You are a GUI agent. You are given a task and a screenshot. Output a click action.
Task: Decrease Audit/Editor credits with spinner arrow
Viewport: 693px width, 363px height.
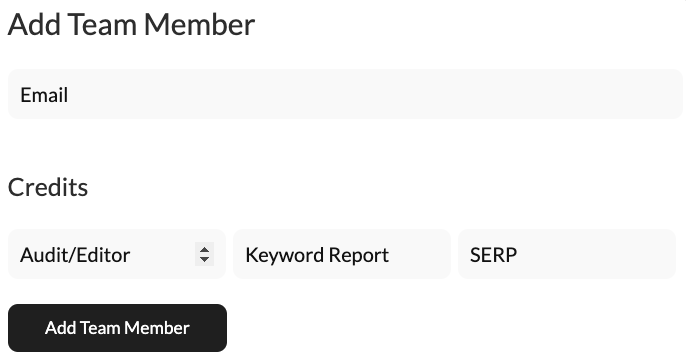point(204,260)
